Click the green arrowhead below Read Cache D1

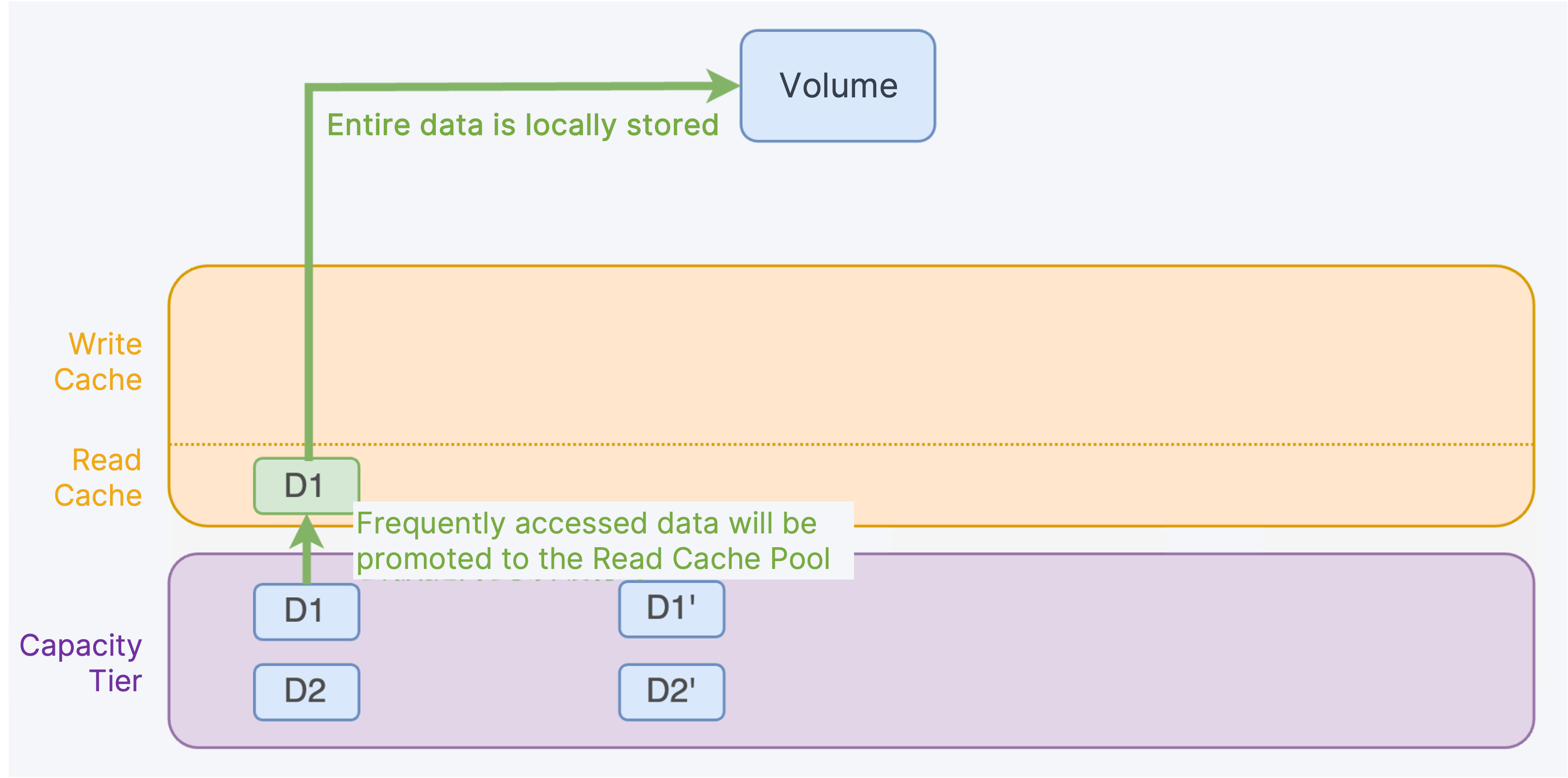[307, 531]
